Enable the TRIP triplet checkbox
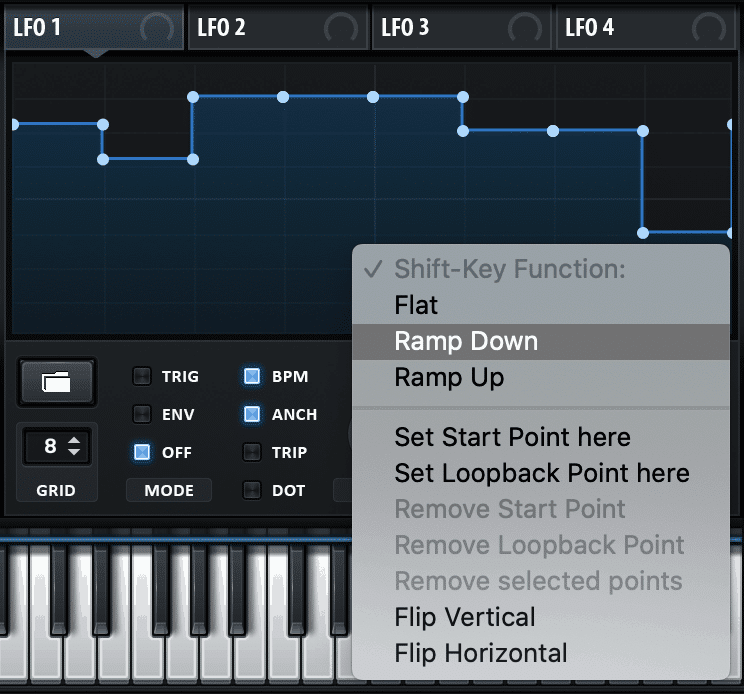Viewport: 744px width, 694px height. coord(251,452)
